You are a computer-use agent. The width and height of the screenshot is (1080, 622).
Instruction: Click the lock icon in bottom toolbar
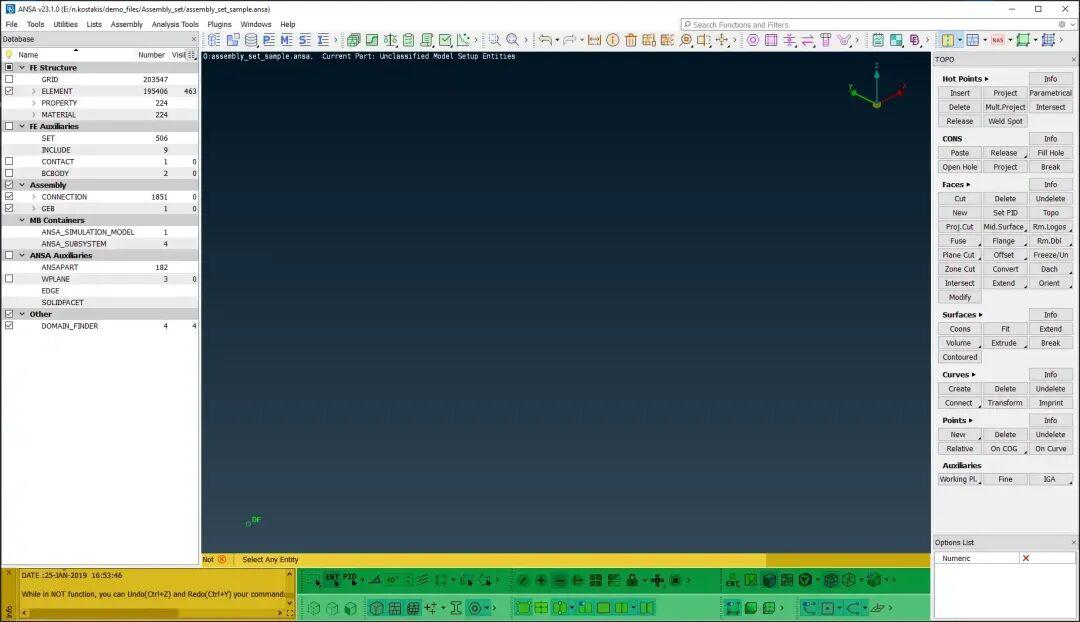click(632, 580)
